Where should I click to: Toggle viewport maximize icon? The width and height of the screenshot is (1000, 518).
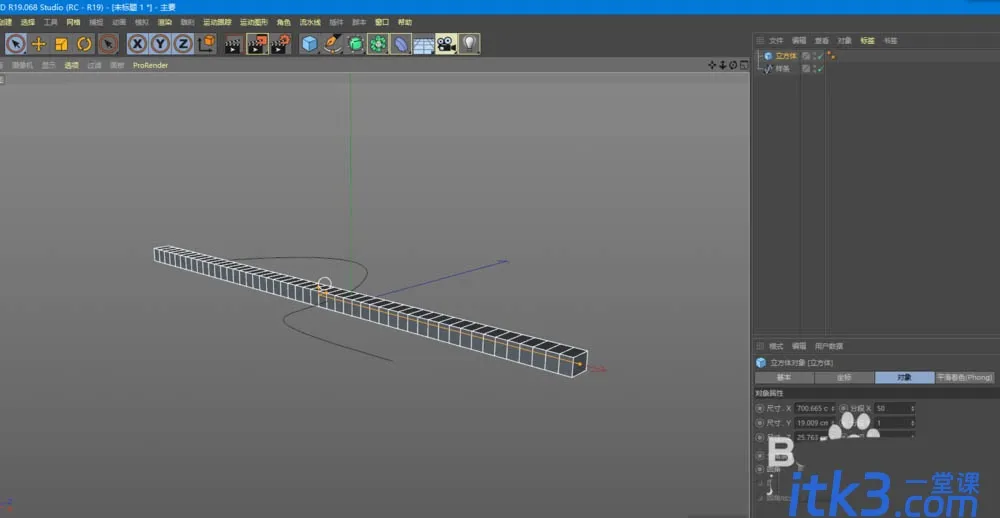(x=744, y=65)
